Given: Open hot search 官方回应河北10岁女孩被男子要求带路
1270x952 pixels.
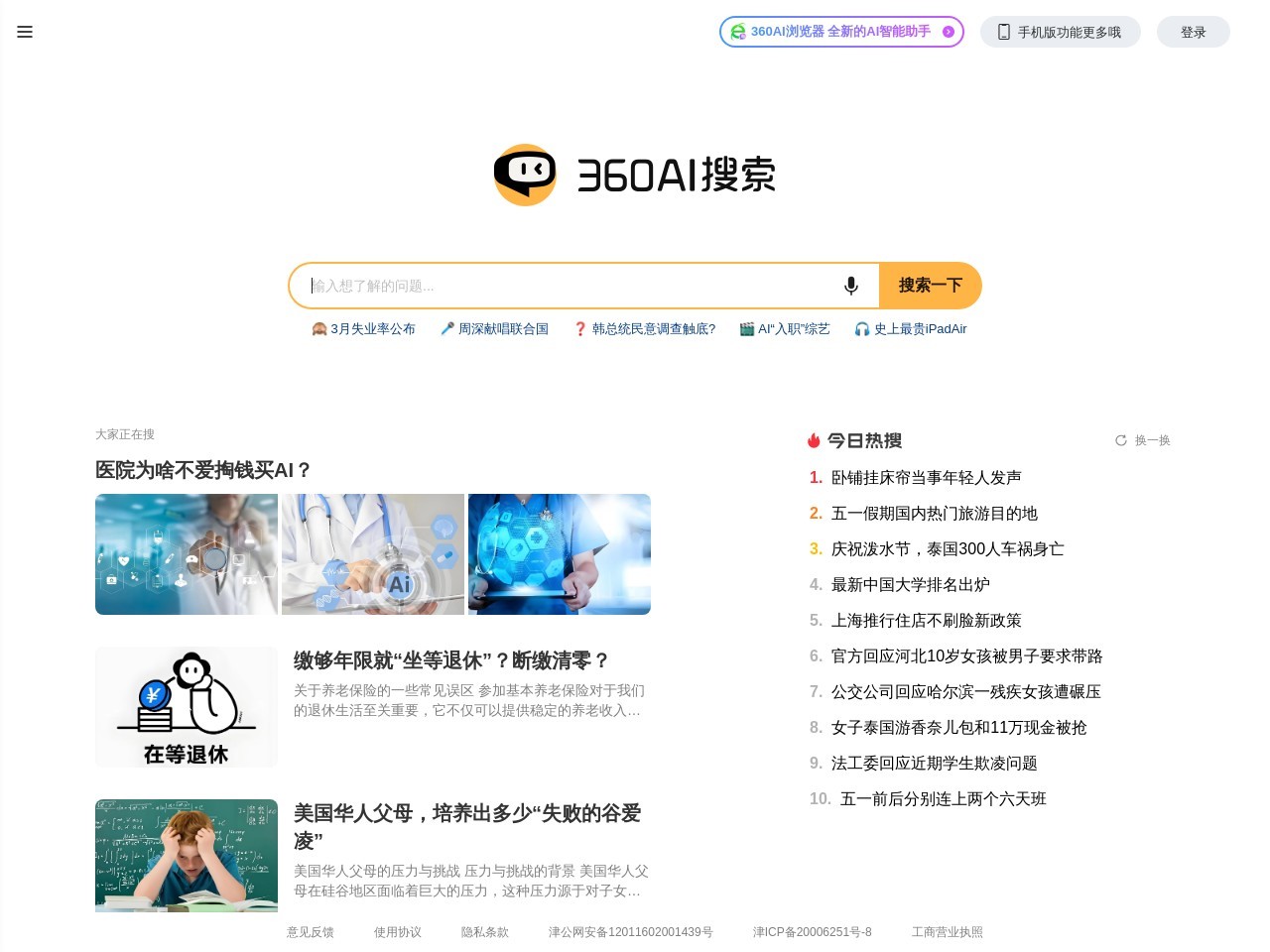Looking at the screenshot, I should coord(966,656).
